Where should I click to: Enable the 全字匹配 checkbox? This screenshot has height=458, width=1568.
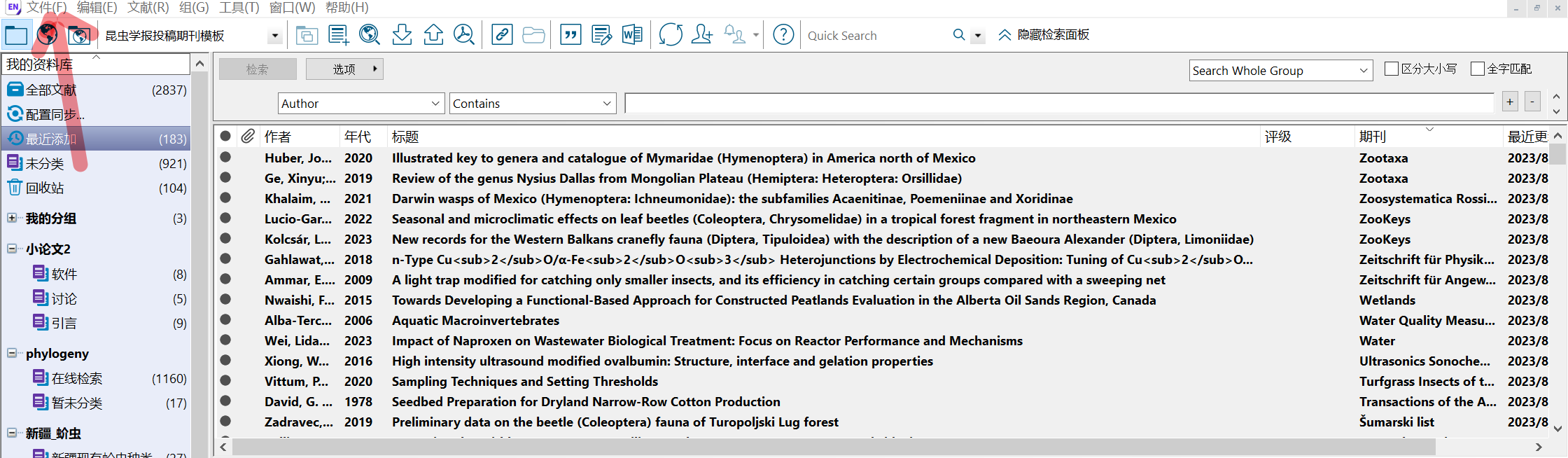tap(1478, 69)
